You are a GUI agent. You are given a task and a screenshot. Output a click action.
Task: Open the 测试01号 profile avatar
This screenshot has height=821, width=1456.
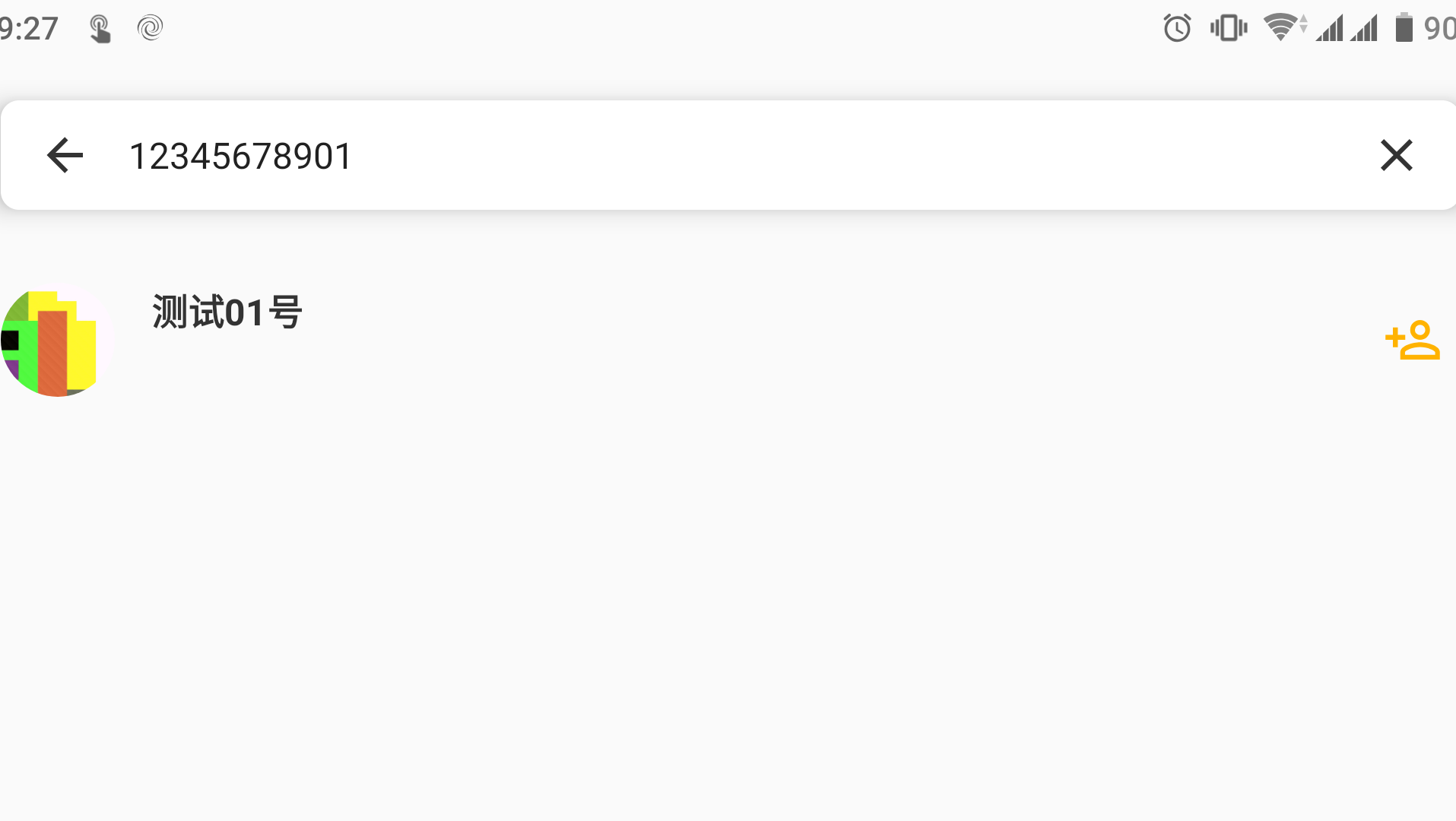(x=57, y=341)
